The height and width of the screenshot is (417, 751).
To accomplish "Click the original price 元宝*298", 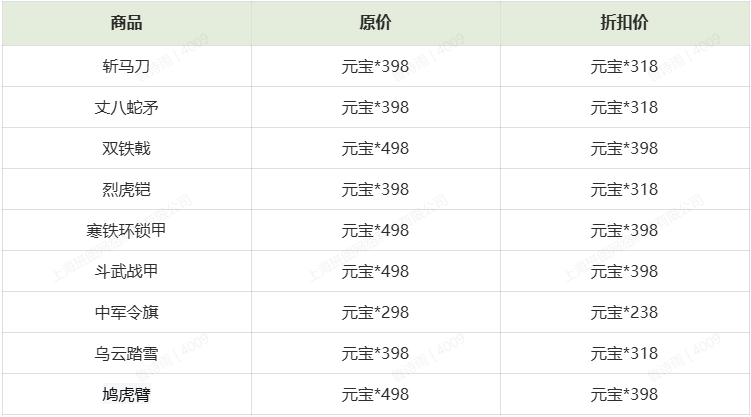I will [375, 313].
